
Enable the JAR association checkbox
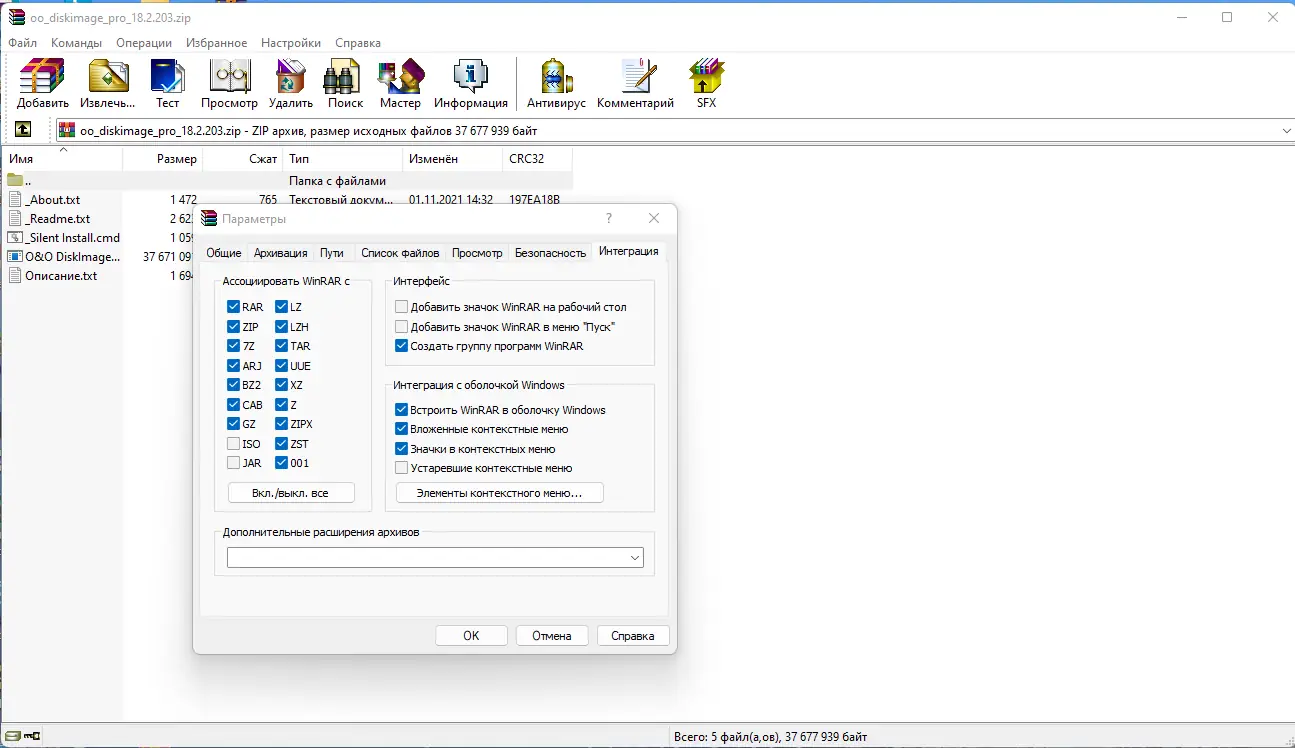click(233, 463)
